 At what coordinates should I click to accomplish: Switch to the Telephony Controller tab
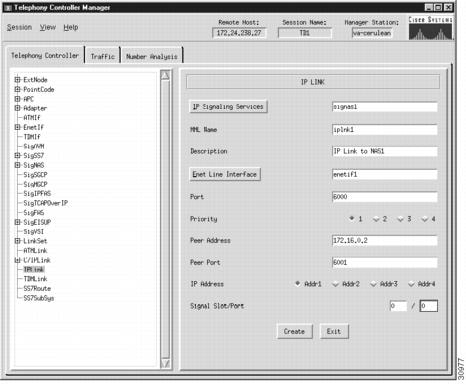point(45,55)
